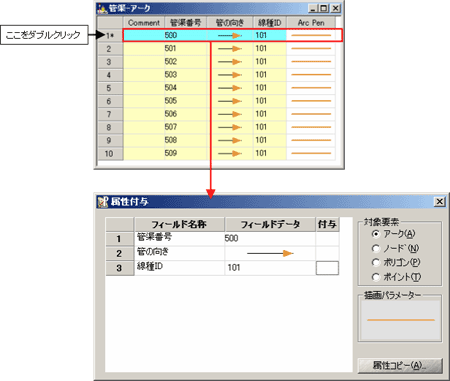
Task: Click cell with pipe number 509
Action: [x=186, y=153]
